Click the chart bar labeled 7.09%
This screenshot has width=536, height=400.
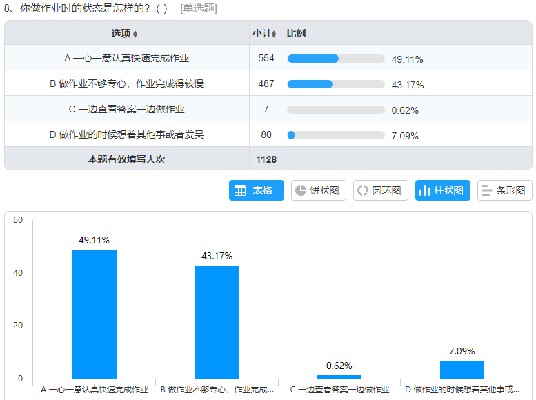462,370
